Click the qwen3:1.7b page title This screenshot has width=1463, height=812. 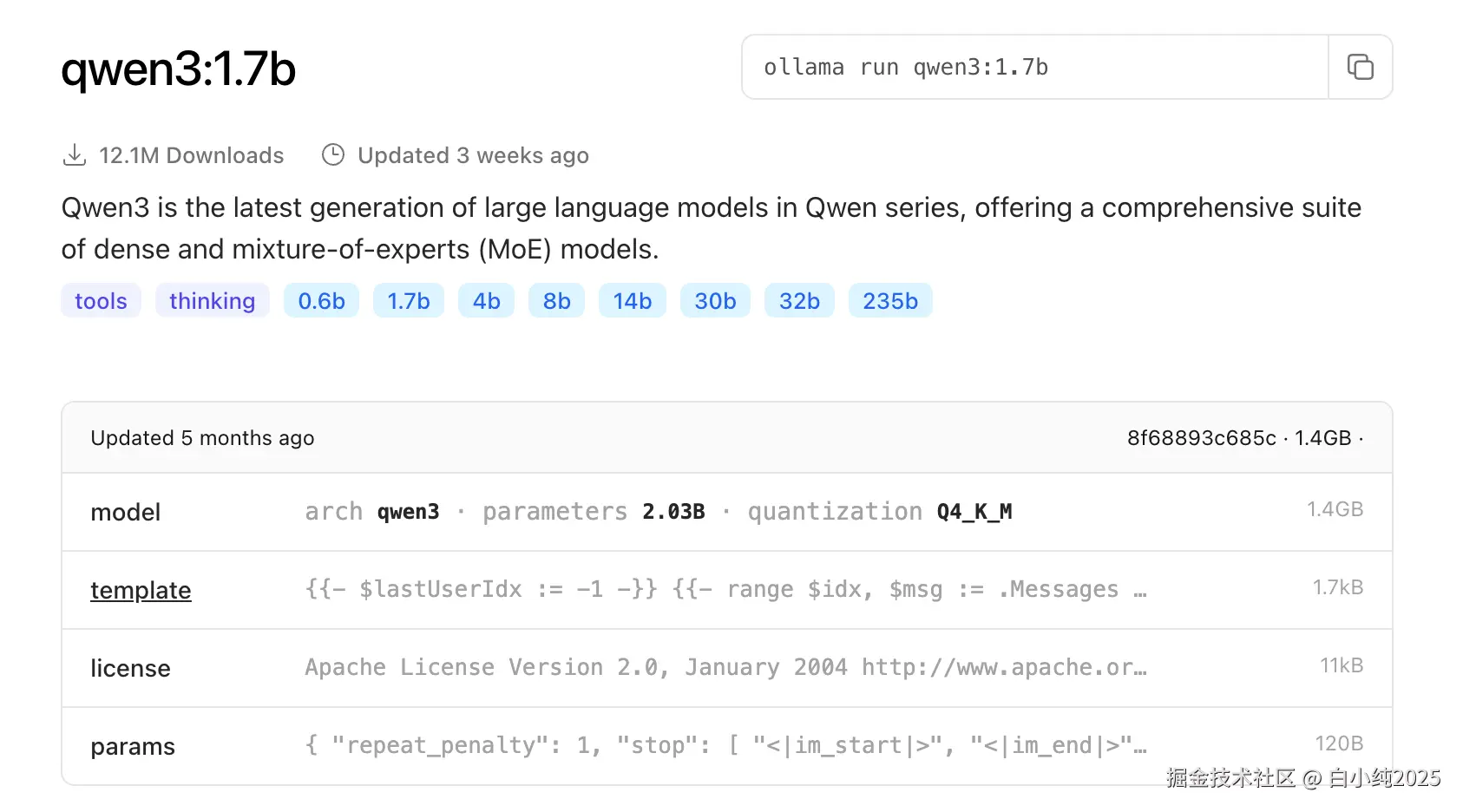[x=179, y=69]
